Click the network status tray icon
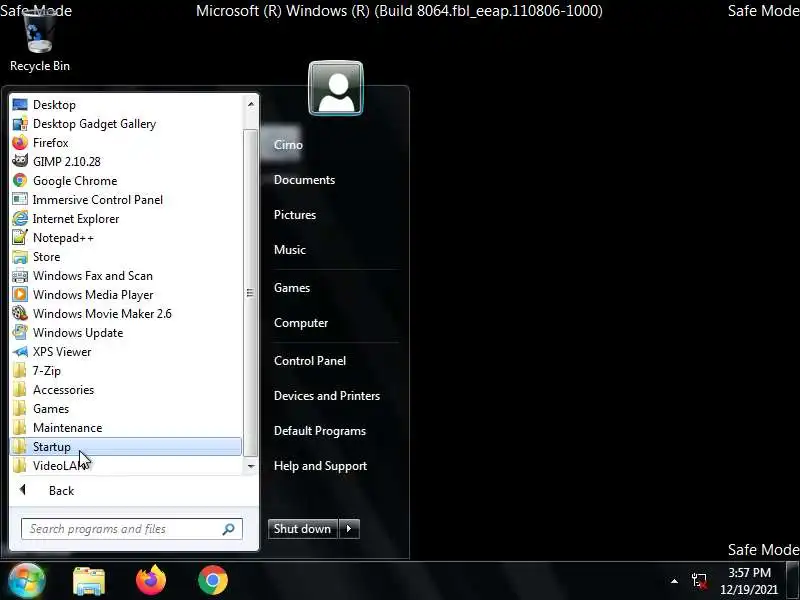The image size is (800, 600). tap(699, 581)
